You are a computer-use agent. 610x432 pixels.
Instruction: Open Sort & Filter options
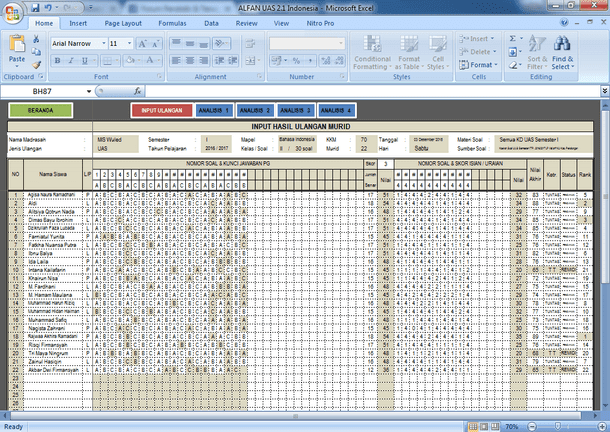coord(537,53)
